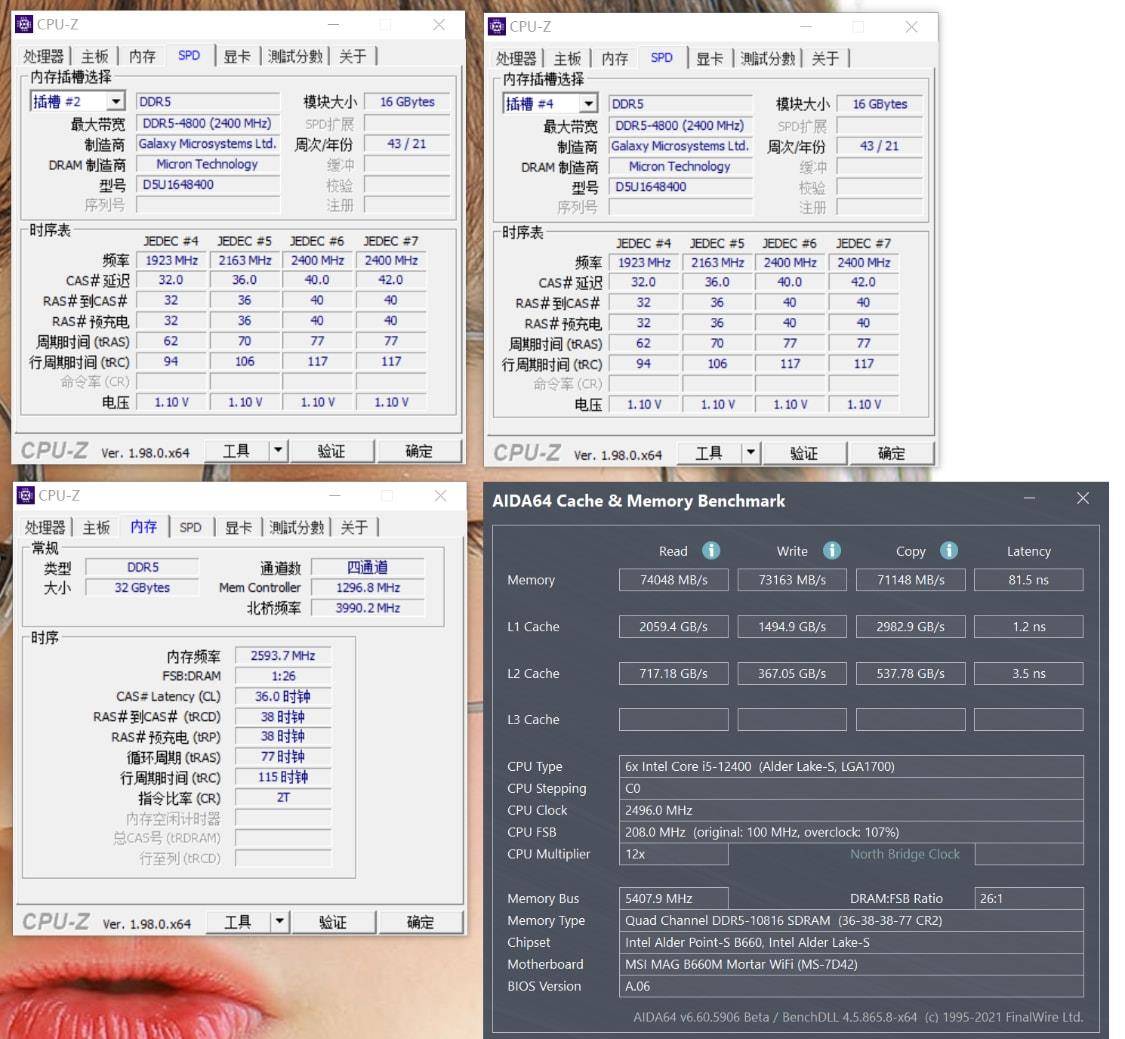Open 显卡 tab in top-right CPU-Z
The height and width of the screenshot is (1039, 1125).
(709, 59)
